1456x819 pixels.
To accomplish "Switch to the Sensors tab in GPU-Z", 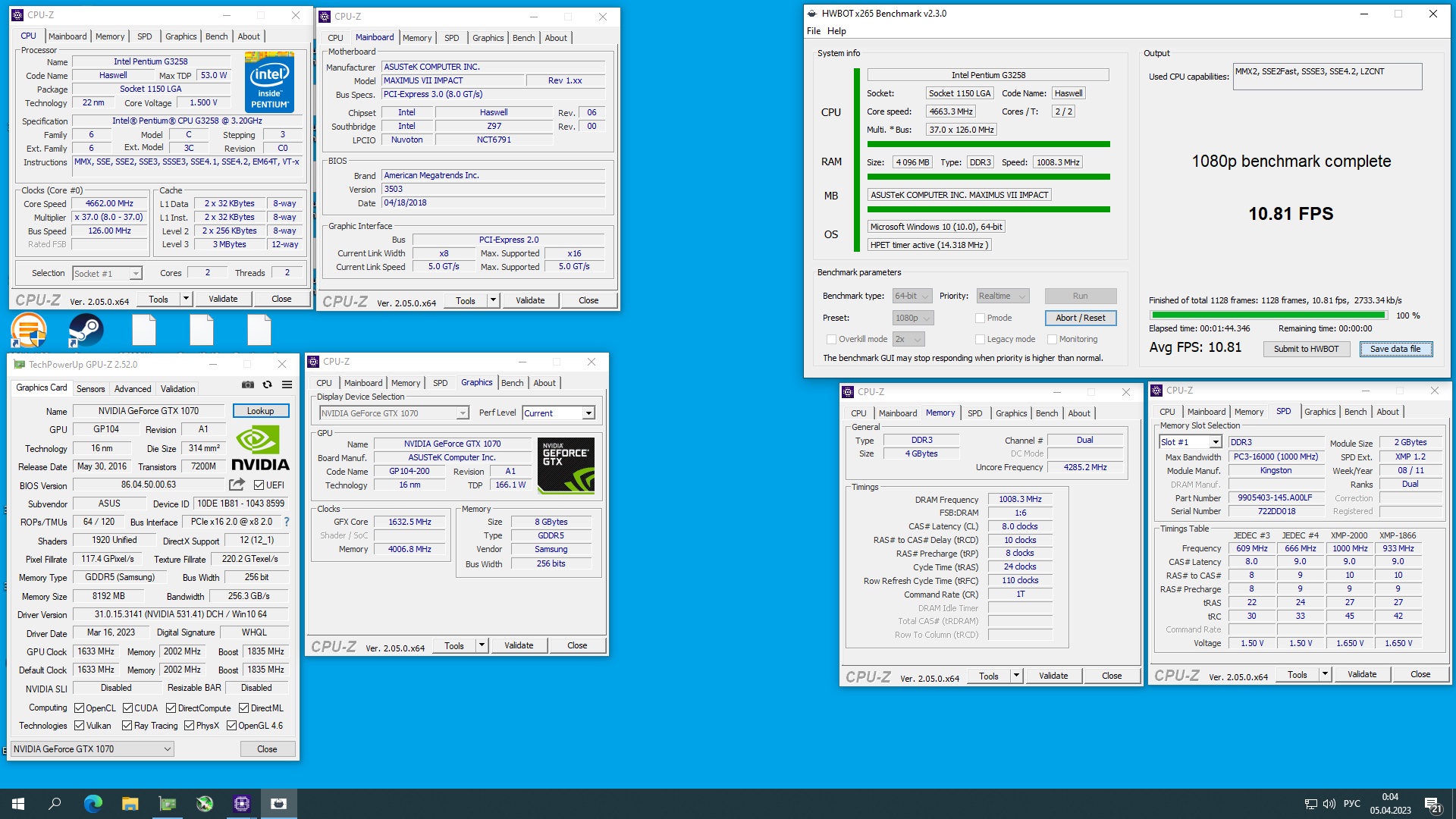I will (90, 389).
